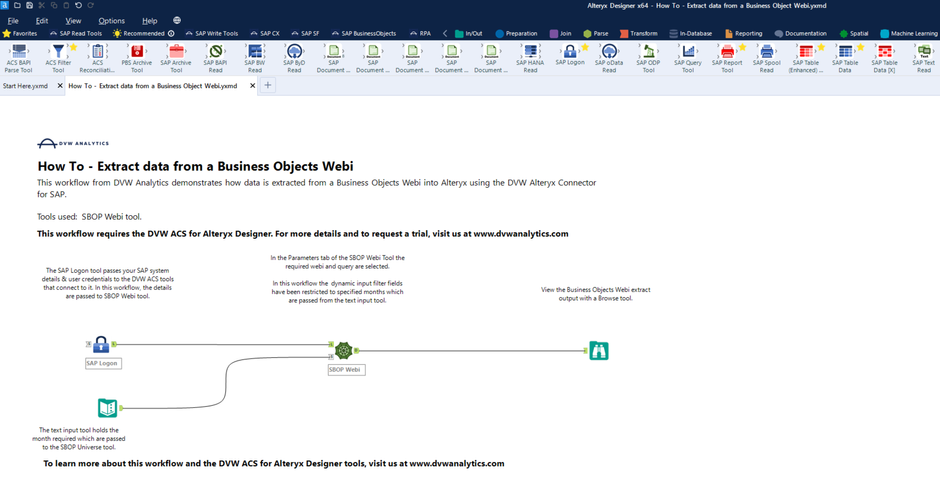940x482 pixels.
Task: Switch to the RPA tool category
Action: pyautogui.click(x=420, y=34)
